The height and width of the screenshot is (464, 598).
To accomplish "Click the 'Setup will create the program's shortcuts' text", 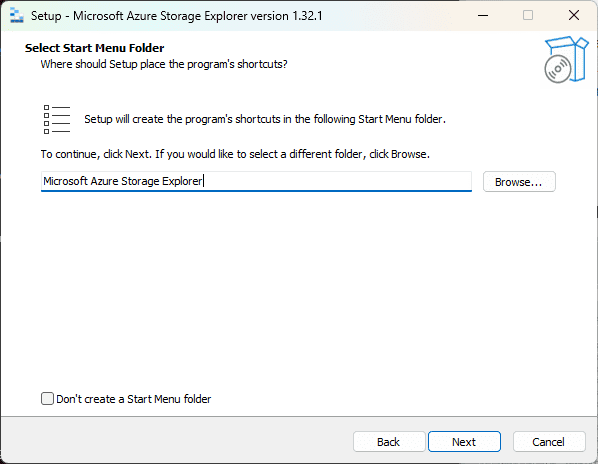I will (x=265, y=119).
